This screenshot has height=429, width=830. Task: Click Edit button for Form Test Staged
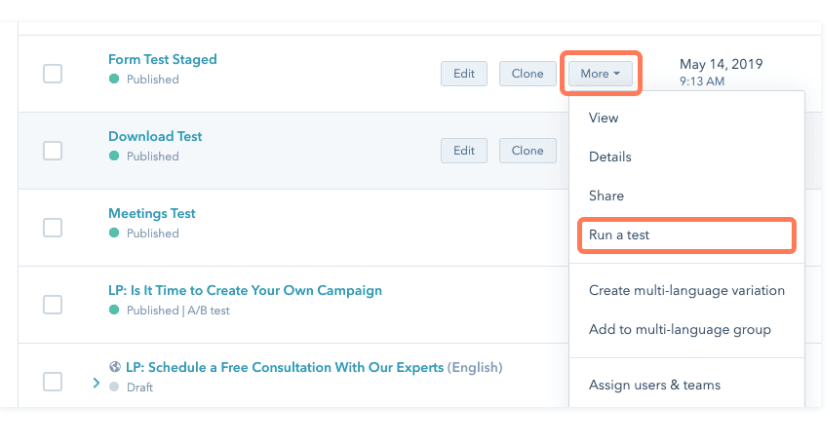(464, 74)
